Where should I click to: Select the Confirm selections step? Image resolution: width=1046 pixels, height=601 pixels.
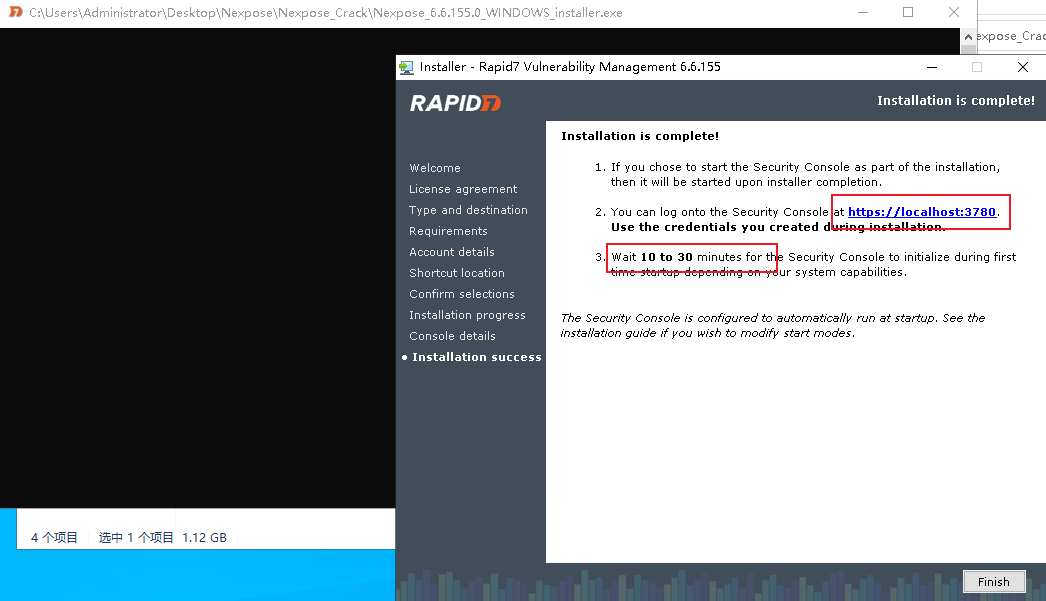click(462, 294)
